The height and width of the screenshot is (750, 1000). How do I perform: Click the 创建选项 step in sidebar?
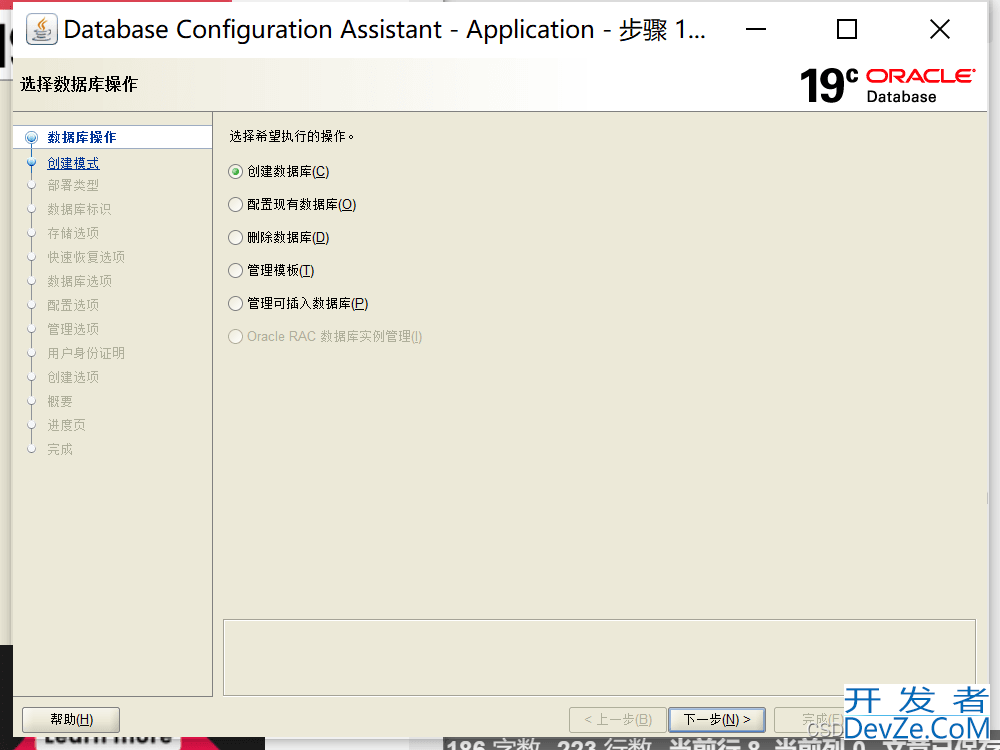pos(73,378)
